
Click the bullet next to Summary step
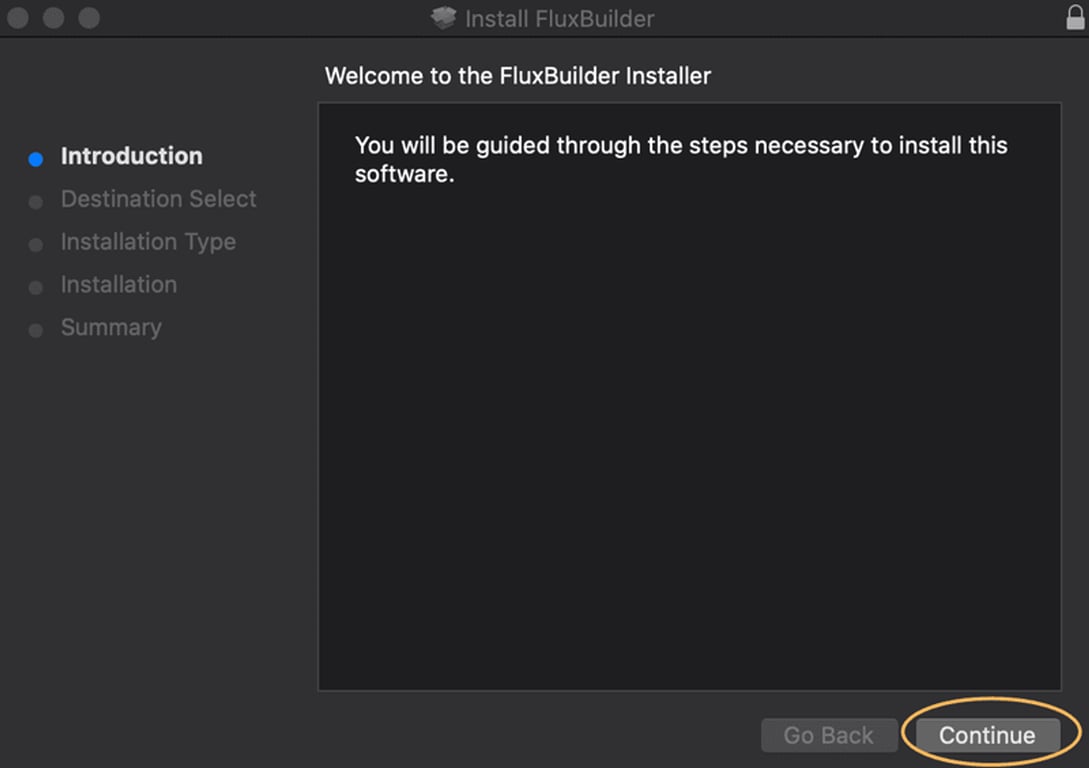(36, 331)
